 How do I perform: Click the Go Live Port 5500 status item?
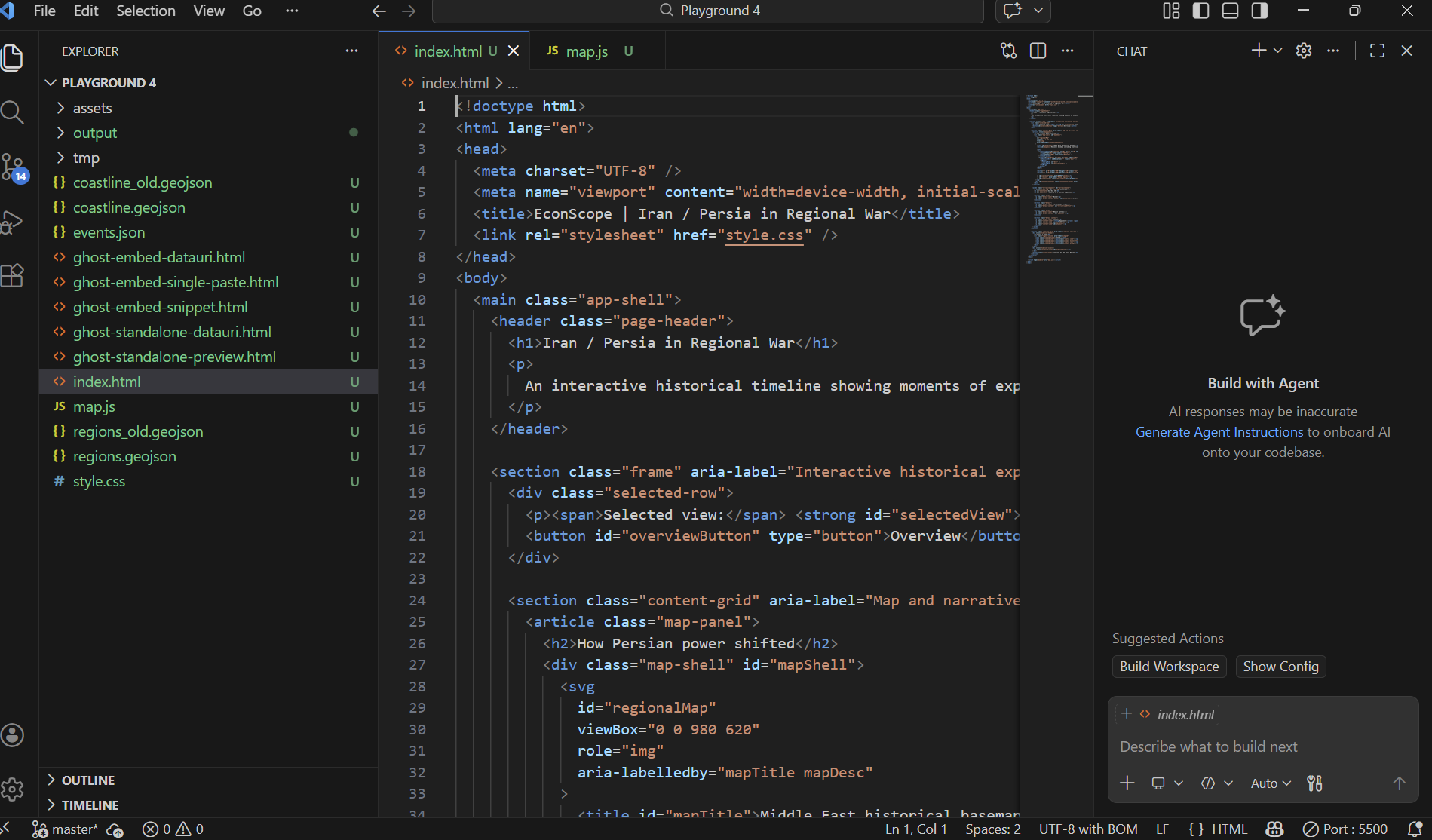1345,829
